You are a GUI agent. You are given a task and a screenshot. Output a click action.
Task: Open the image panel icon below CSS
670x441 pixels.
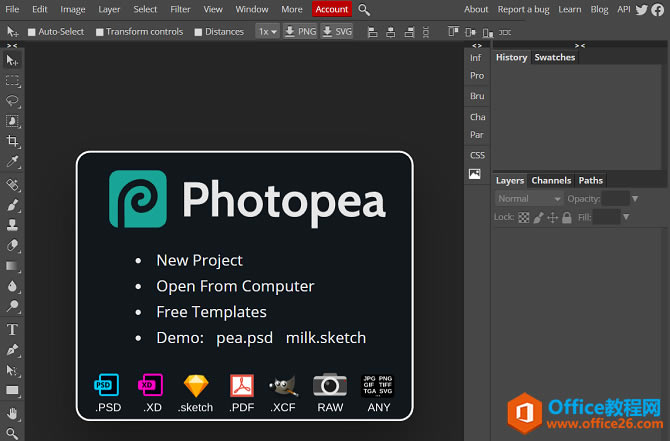tap(475, 174)
